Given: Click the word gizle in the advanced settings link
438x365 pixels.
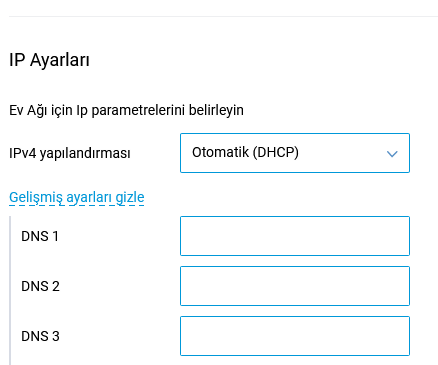Looking at the screenshot, I should (130, 197).
